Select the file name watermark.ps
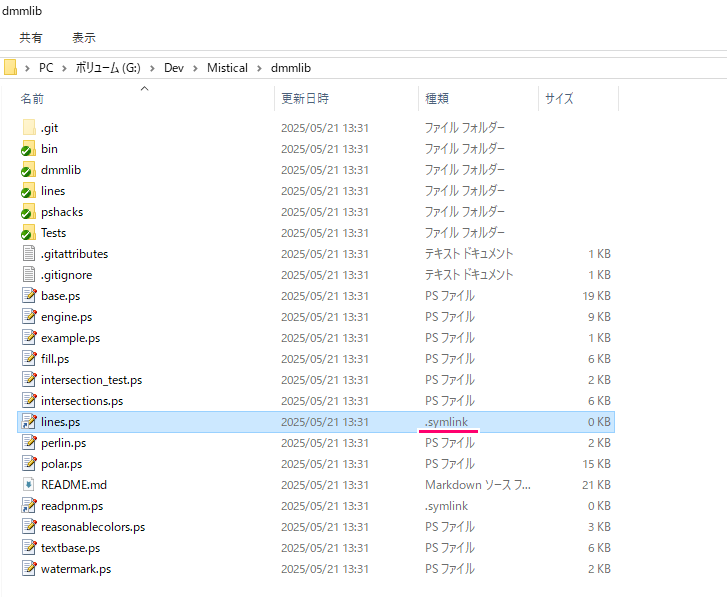Screen dimensions: 727x597 [x=76, y=569]
